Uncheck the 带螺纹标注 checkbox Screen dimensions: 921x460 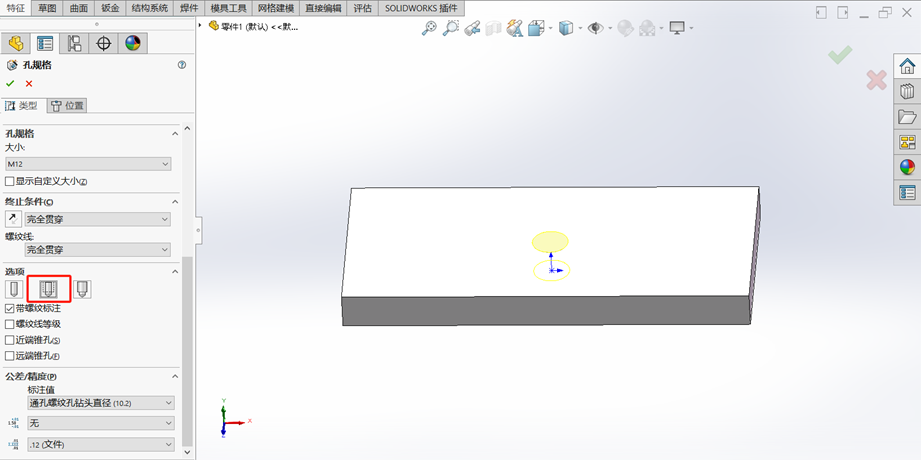[x=10, y=309]
